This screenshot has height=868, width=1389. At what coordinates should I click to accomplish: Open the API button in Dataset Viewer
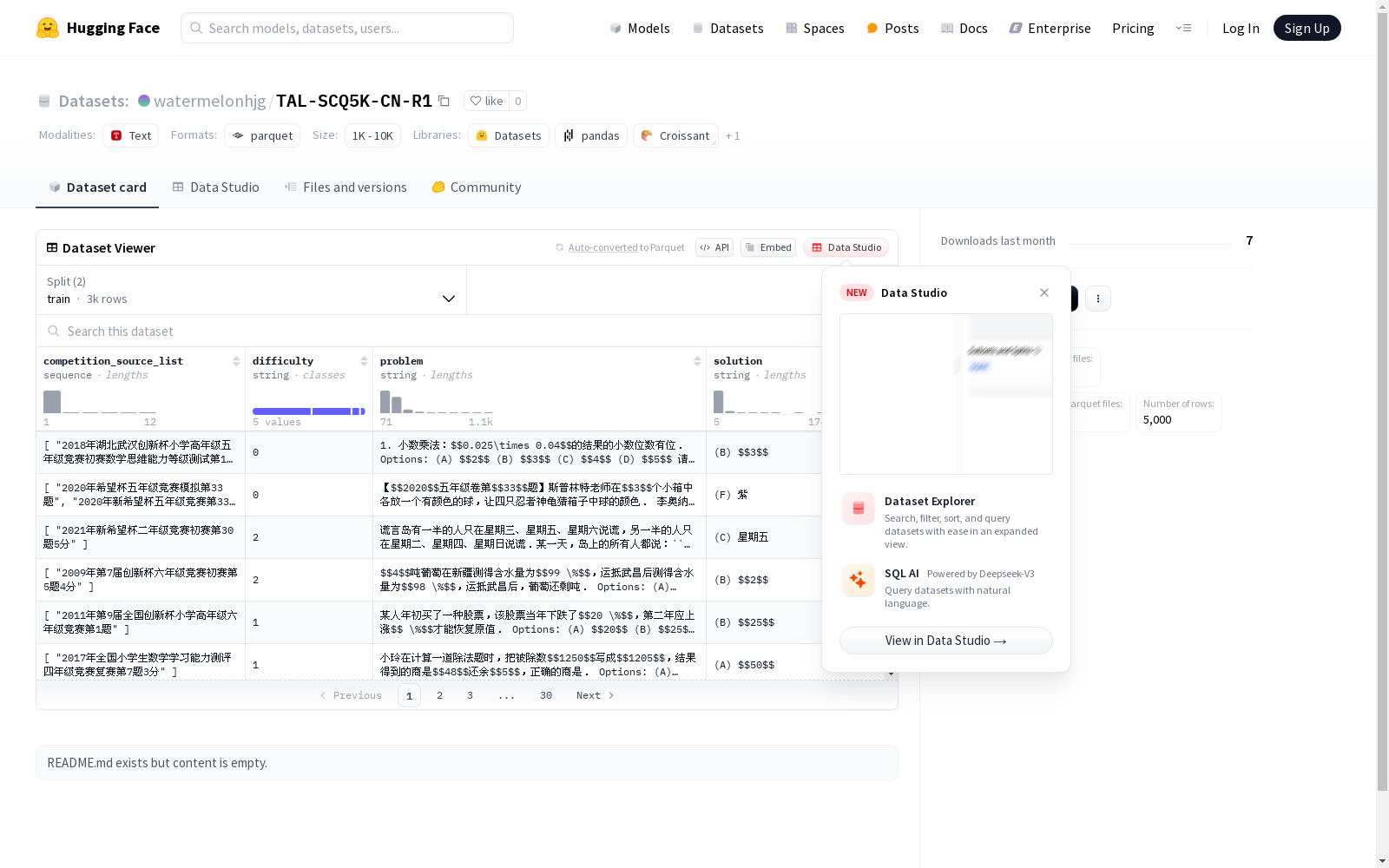(x=714, y=247)
